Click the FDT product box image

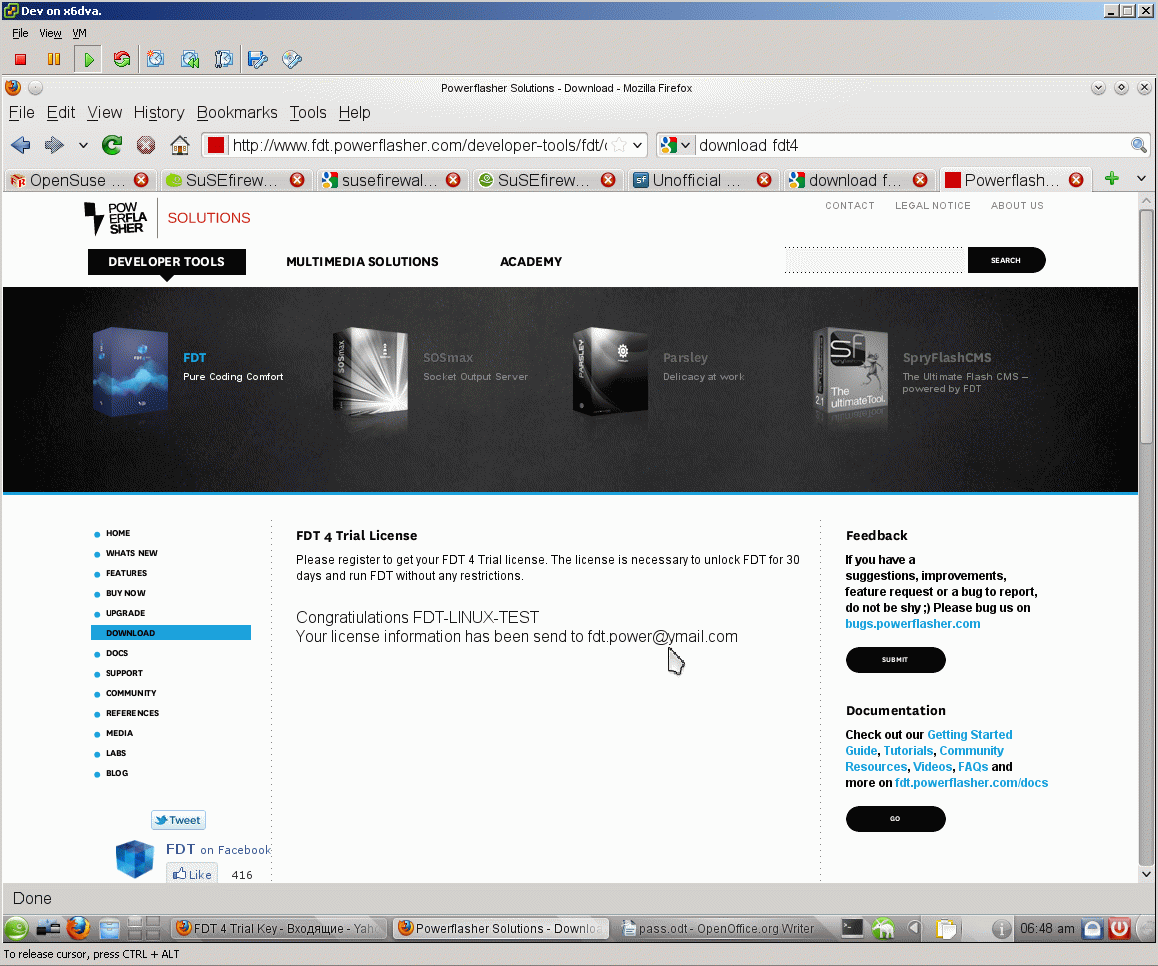pyautogui.click(x=130, y=371)
